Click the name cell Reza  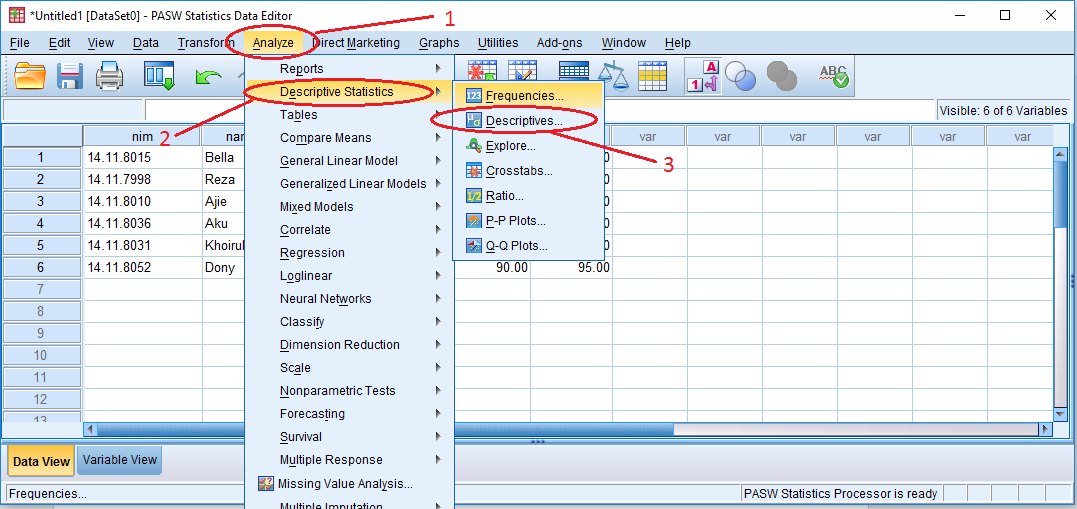tap(225, 179)
